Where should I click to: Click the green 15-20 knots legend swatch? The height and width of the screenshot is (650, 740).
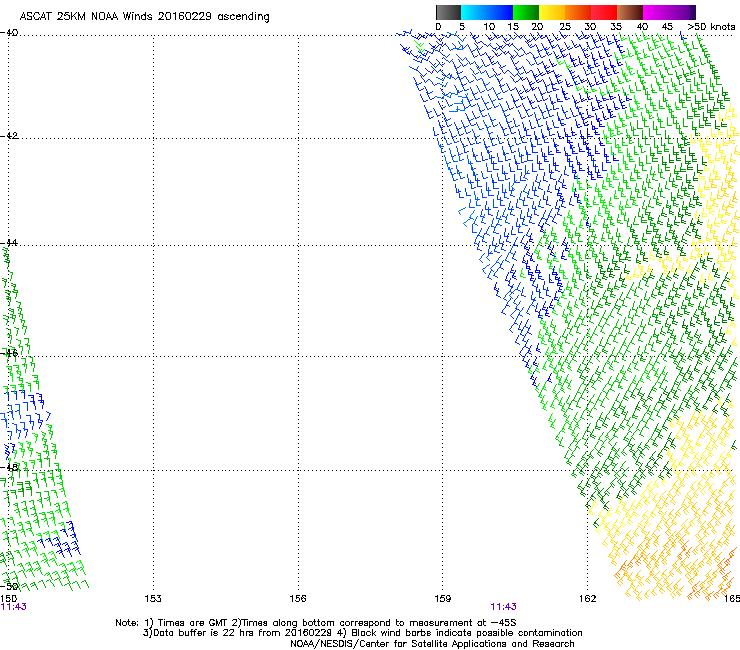[x=526, y=12]
